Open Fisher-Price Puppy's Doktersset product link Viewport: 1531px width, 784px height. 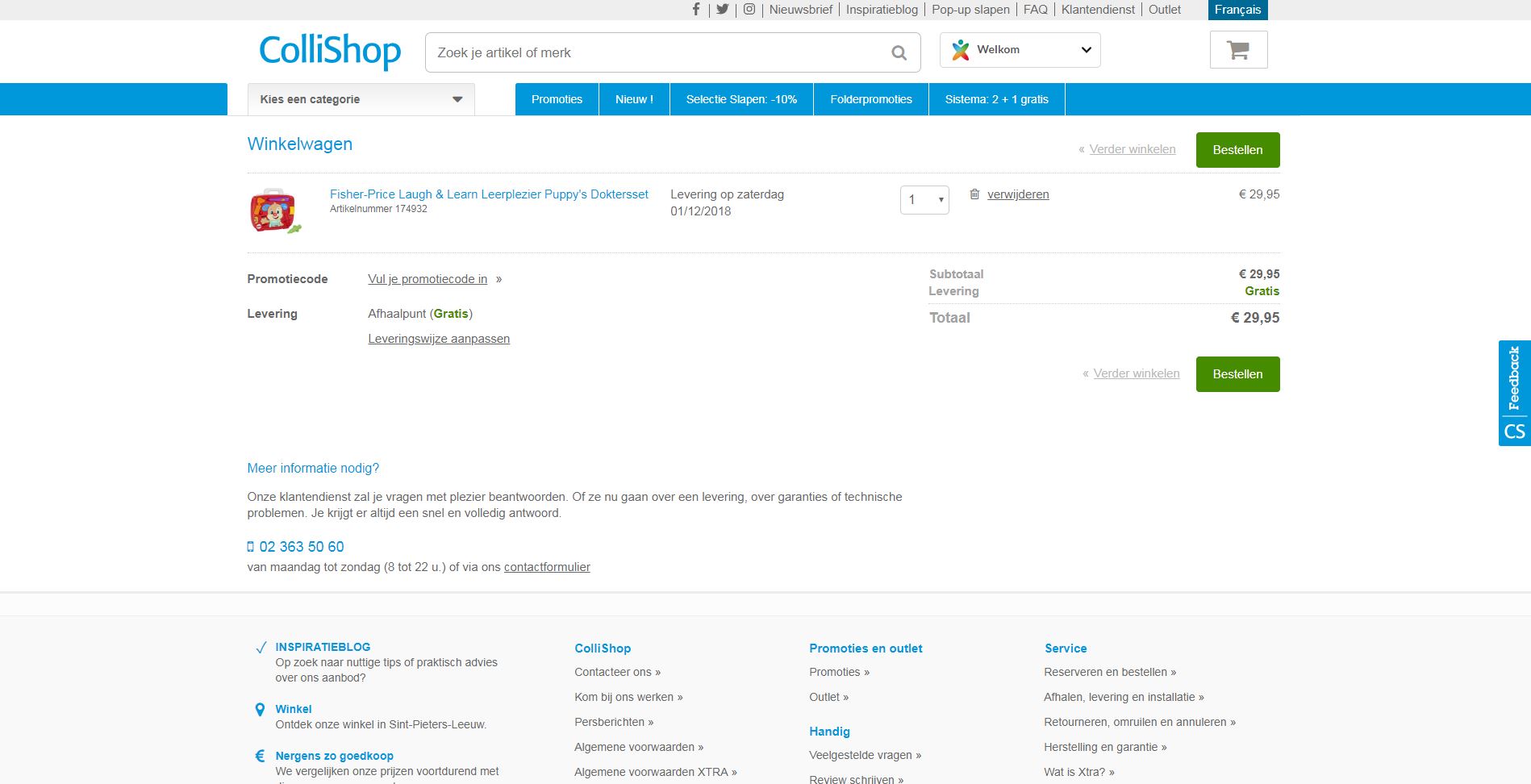[489, 194]
